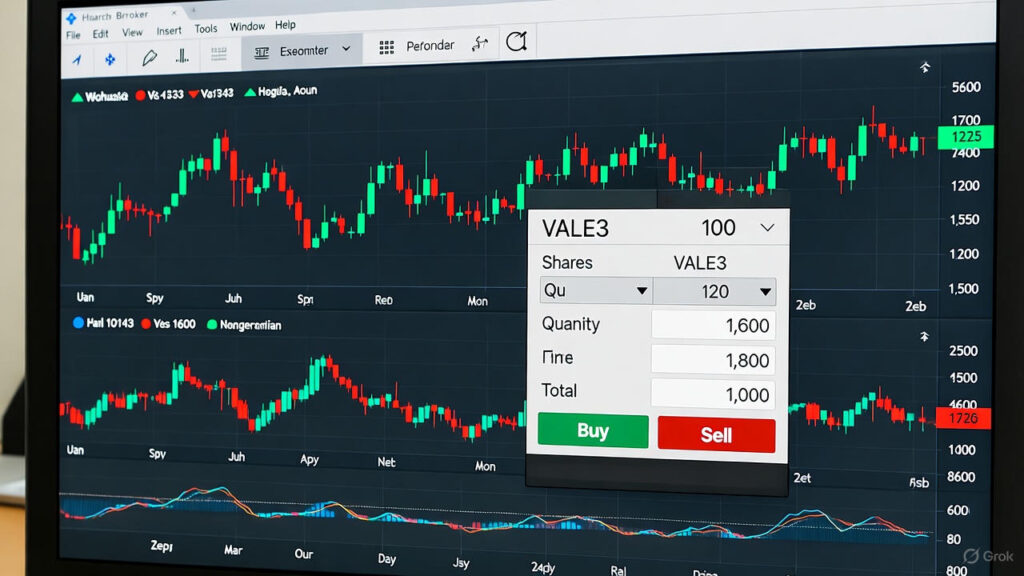Select the pencil drawing tool
The width and height of the screenshot is (1024, 576).
click(x=150, y=58)
